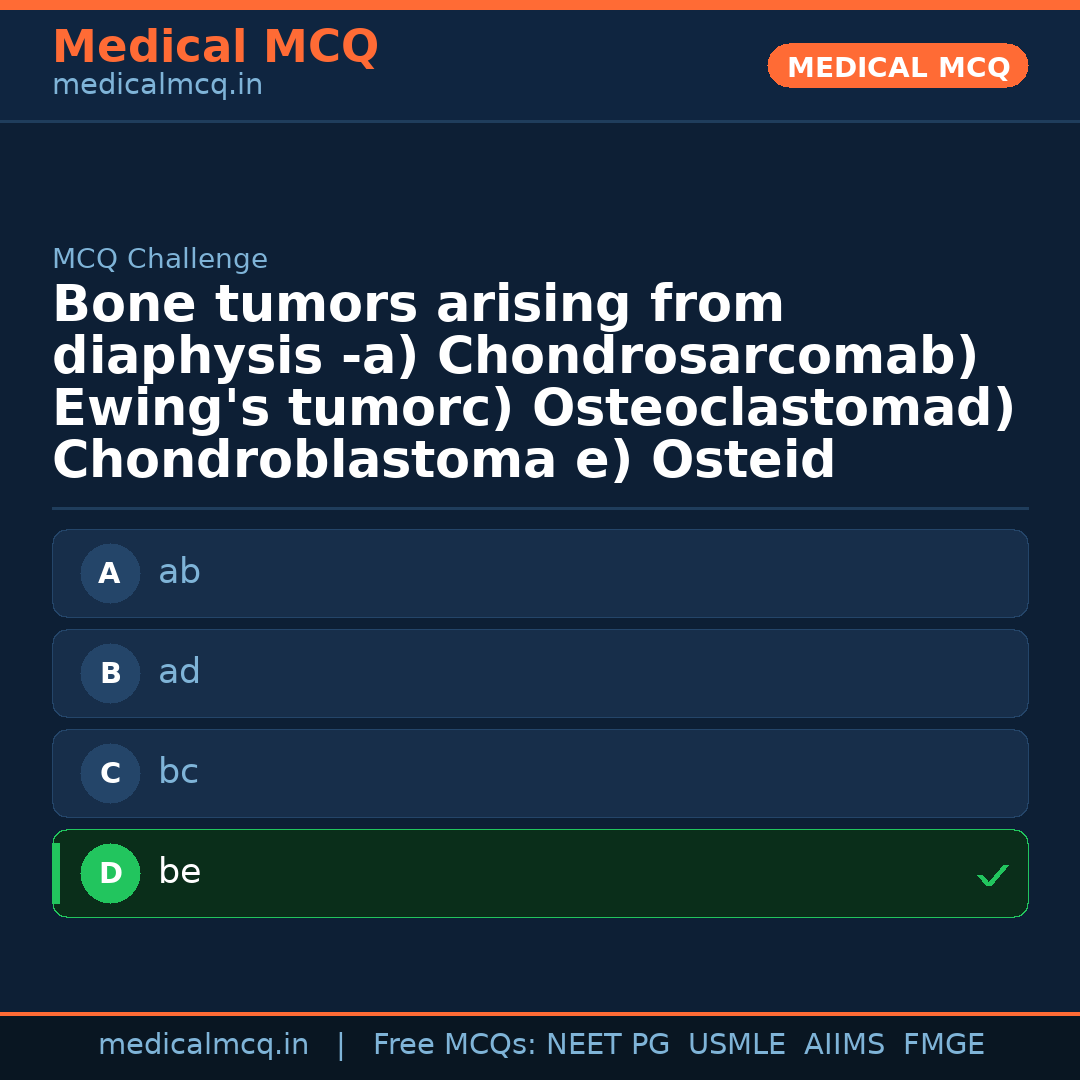
Task: Expand the MCQ Challenge section
Action: tap(160, 258)
